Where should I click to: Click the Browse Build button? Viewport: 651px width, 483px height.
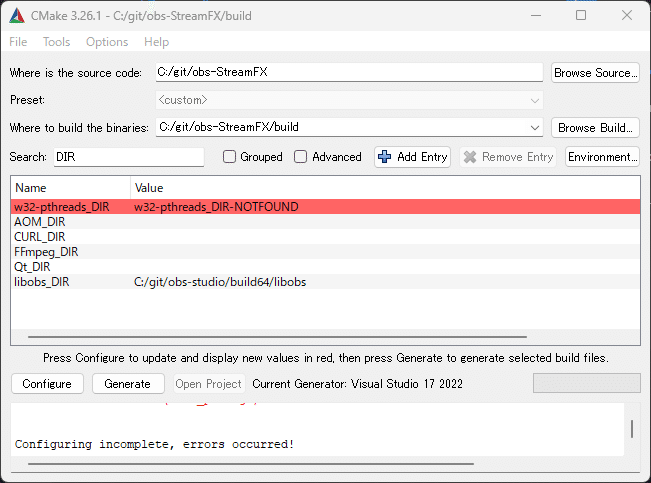595,127
